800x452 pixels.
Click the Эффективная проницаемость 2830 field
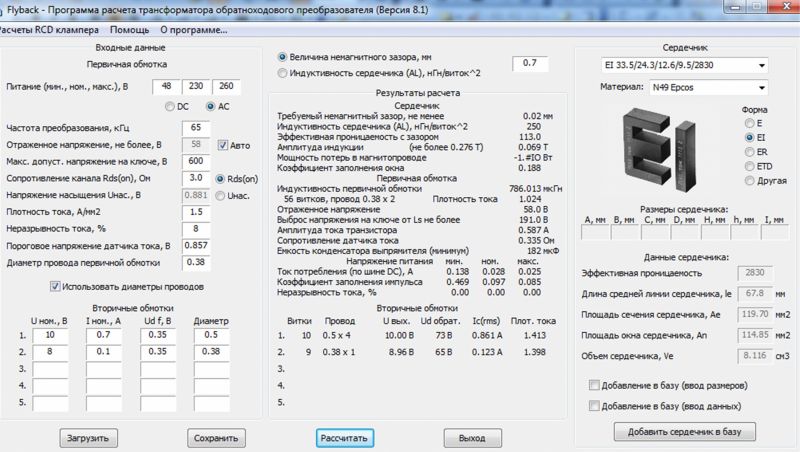coord(755,273)
